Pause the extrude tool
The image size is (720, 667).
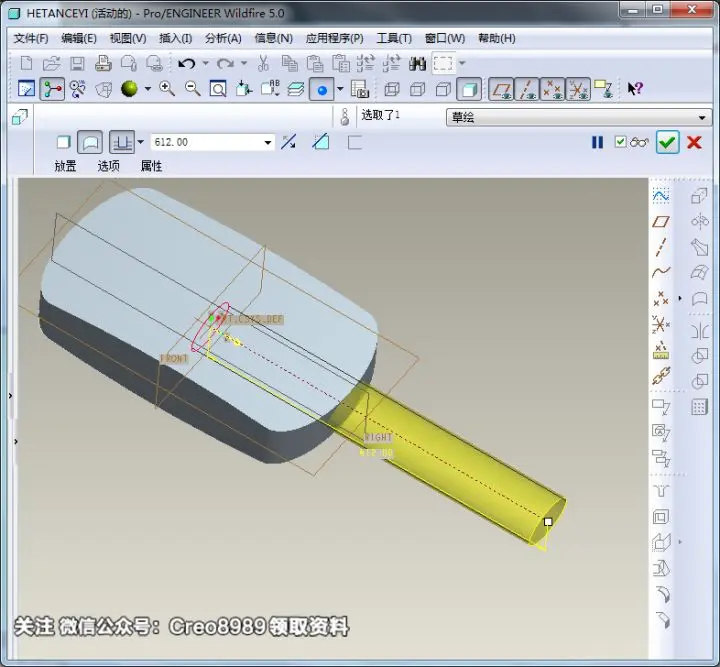pyautogui.click(x=597, y=142)
